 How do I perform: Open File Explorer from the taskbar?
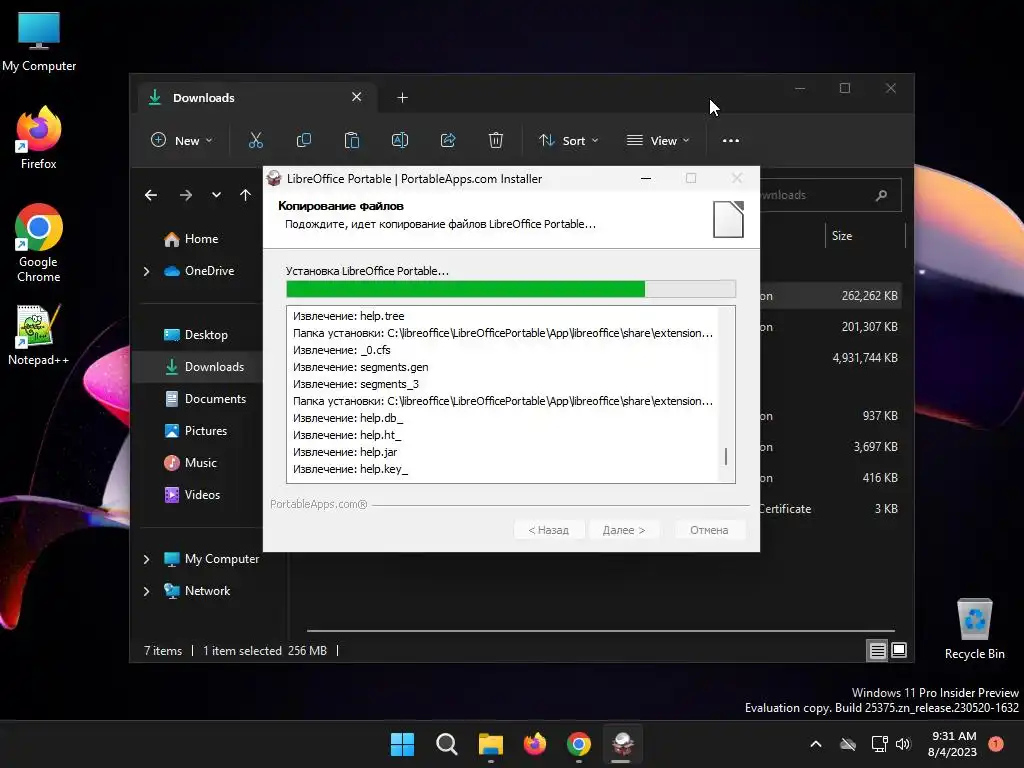pos(490,744)
